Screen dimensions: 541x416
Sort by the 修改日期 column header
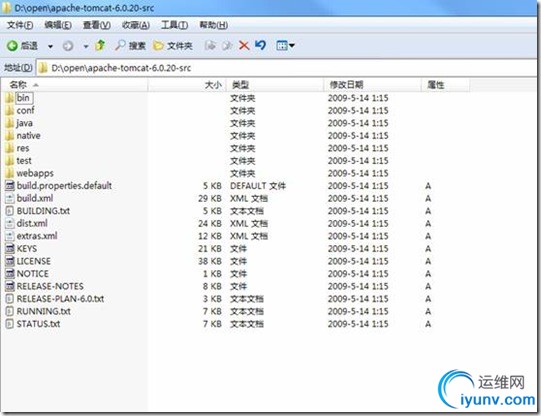pos(373,85)
